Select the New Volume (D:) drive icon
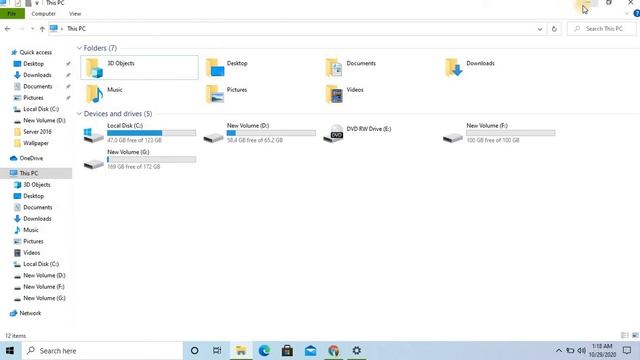 coord(213,137)
